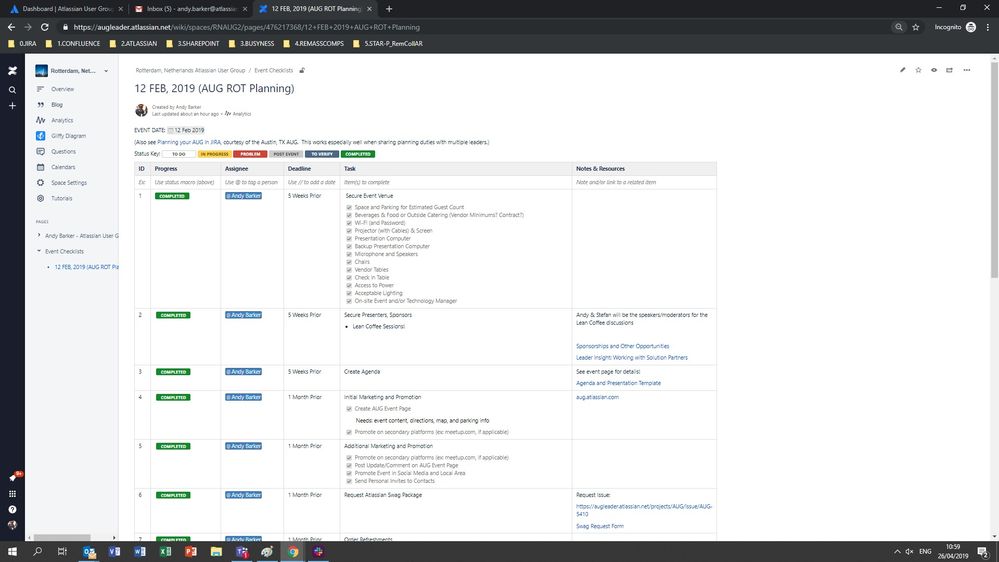This screenshot has width=999, height=562.
Task: Open 3.SHAREPOINT bookmarks folder
Action: click(192, 44)
